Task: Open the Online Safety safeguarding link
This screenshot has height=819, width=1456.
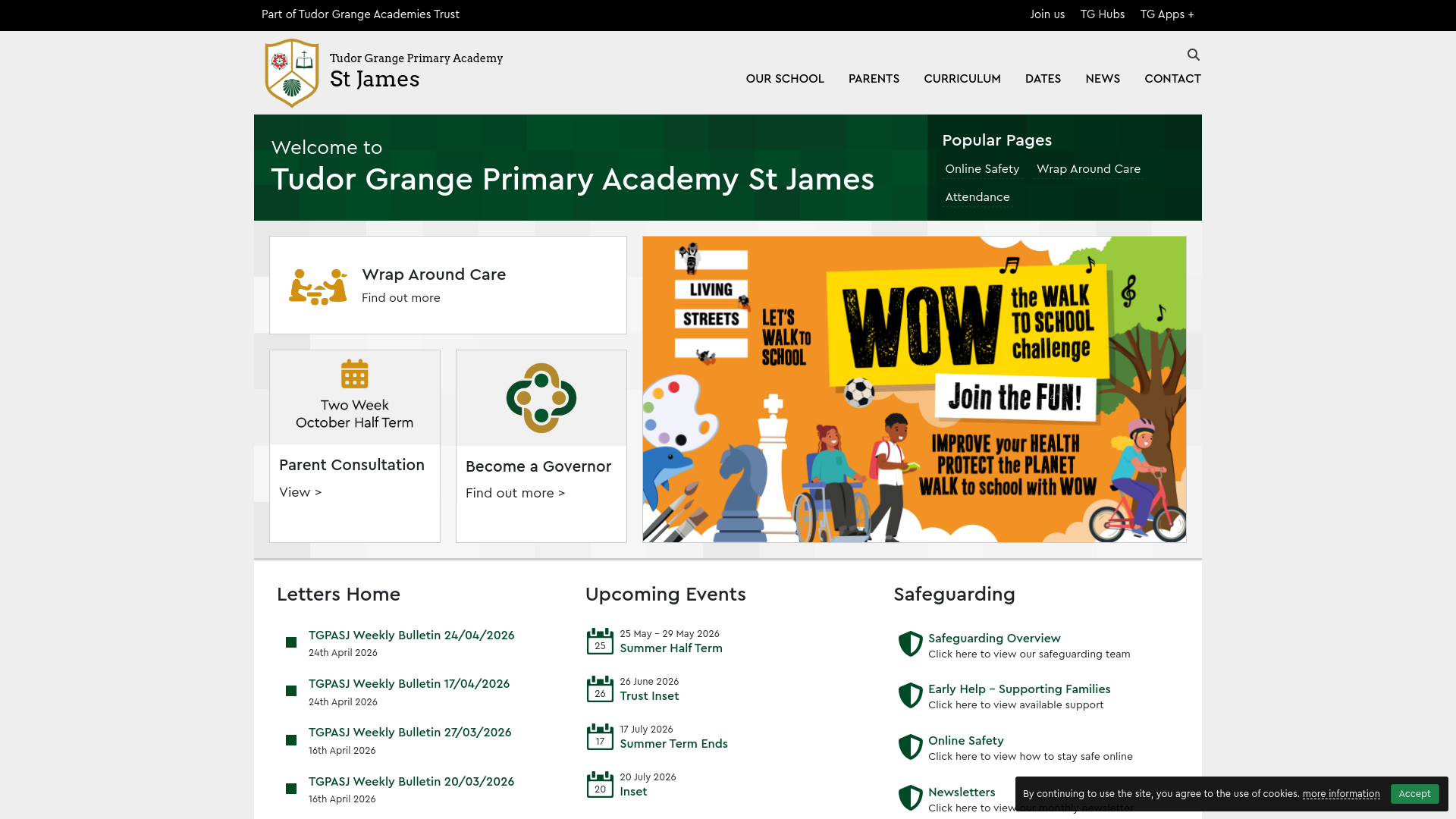Action: [966, 741]
